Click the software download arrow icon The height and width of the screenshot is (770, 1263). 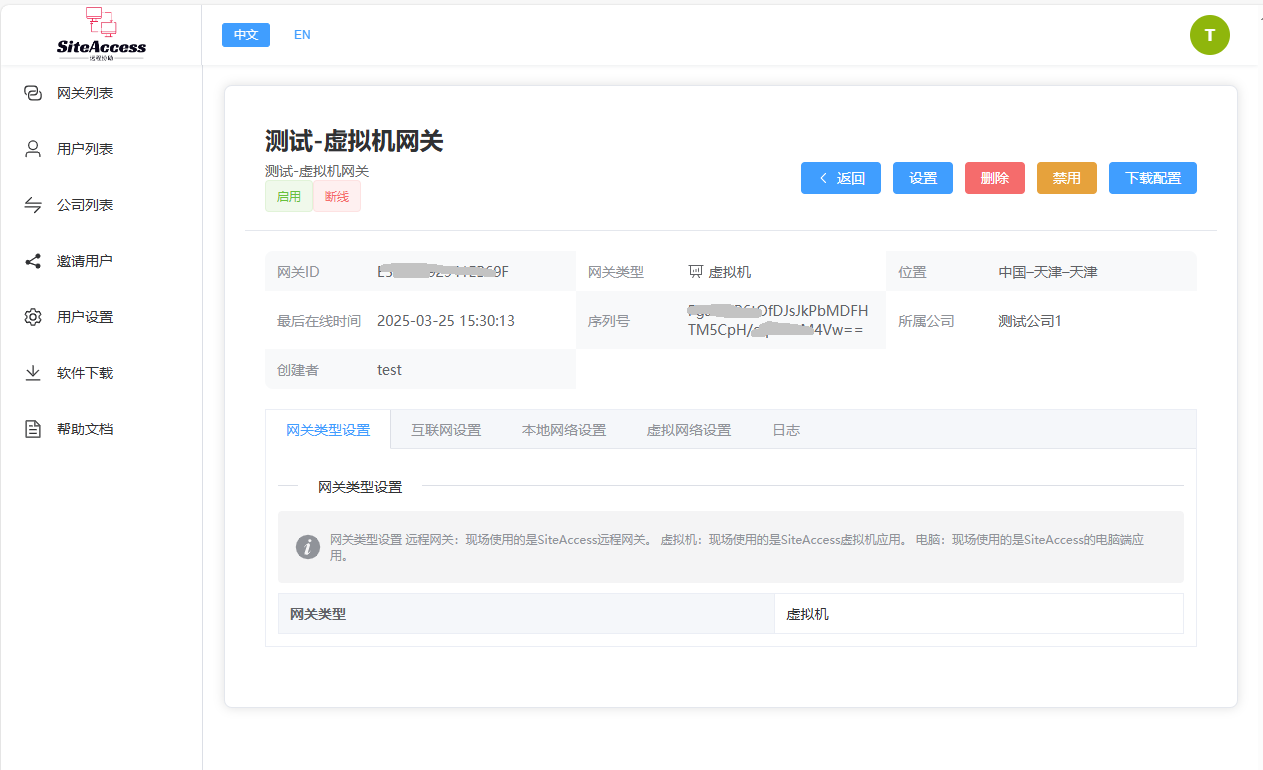(33, 373)
